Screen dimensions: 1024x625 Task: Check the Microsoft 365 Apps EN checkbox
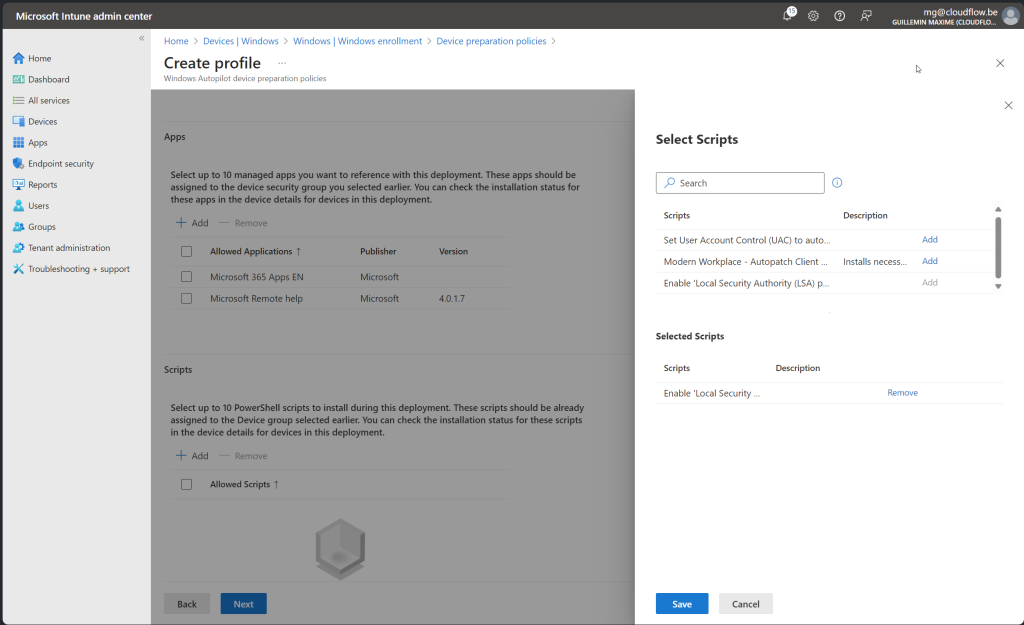pos(186,277)
